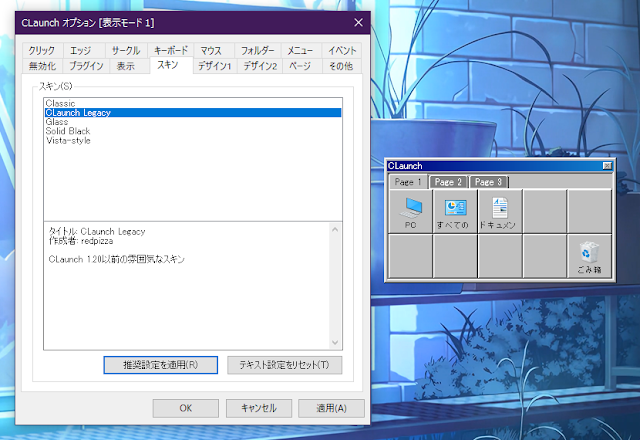The width and height of the screenshot is (640, 440).
Task: Open the その他 tab
Action: click(x=341, y=66)
